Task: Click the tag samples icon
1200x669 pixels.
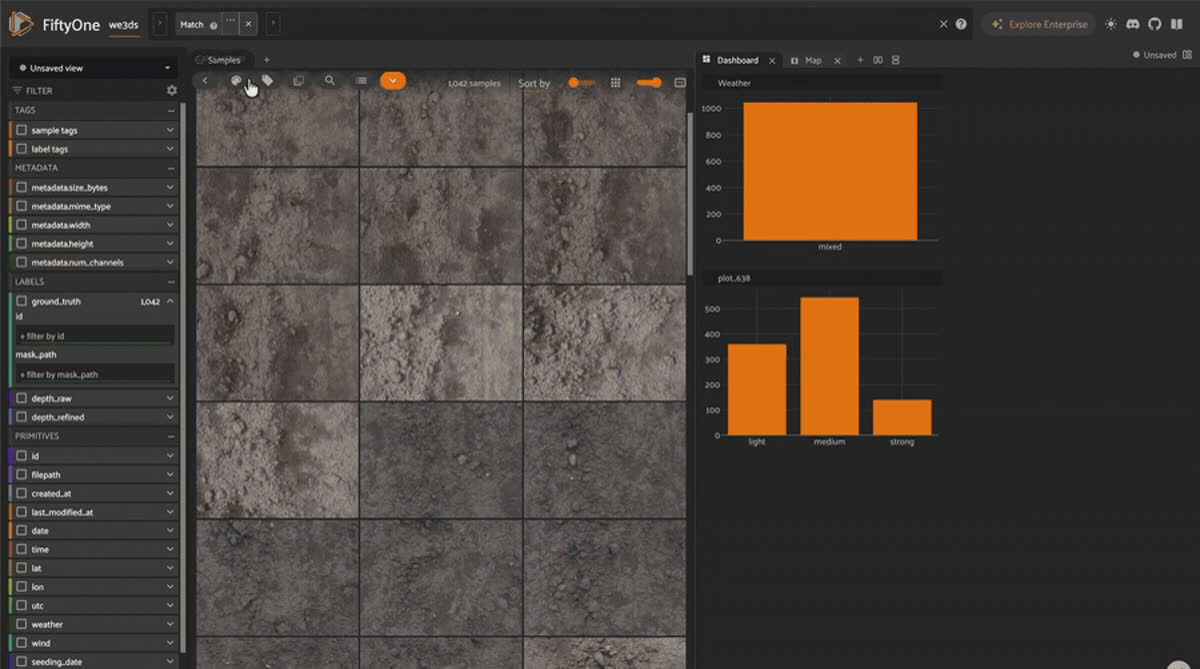Action: tap(267, 81)
